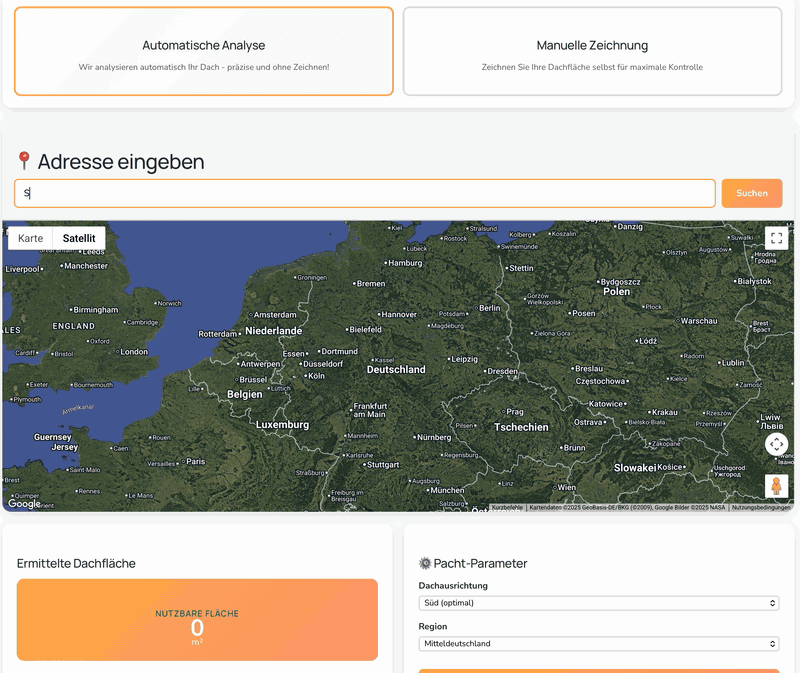
Task: Click the Kurzbefehle map link
Action: (507, 508)
